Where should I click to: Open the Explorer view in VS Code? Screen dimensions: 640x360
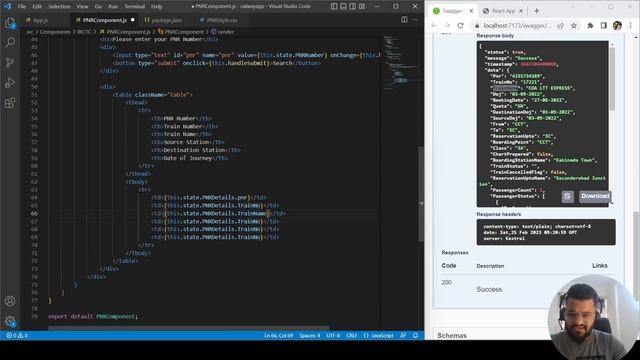[10, 23]
